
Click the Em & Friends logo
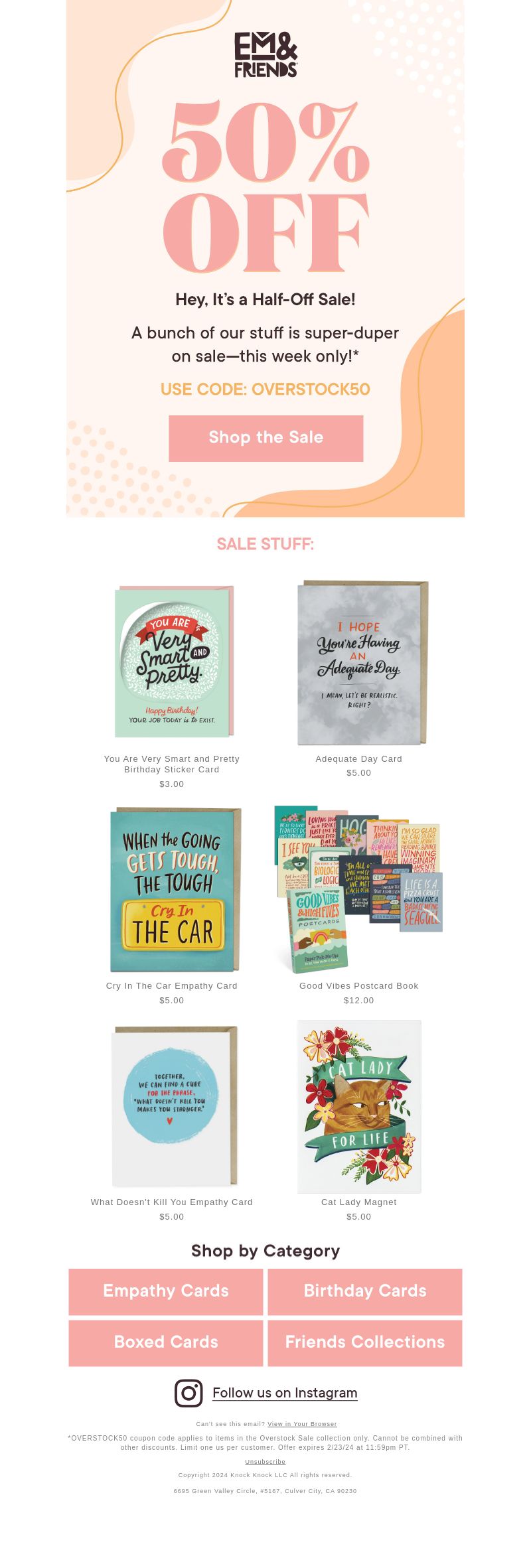pos(265,55)
